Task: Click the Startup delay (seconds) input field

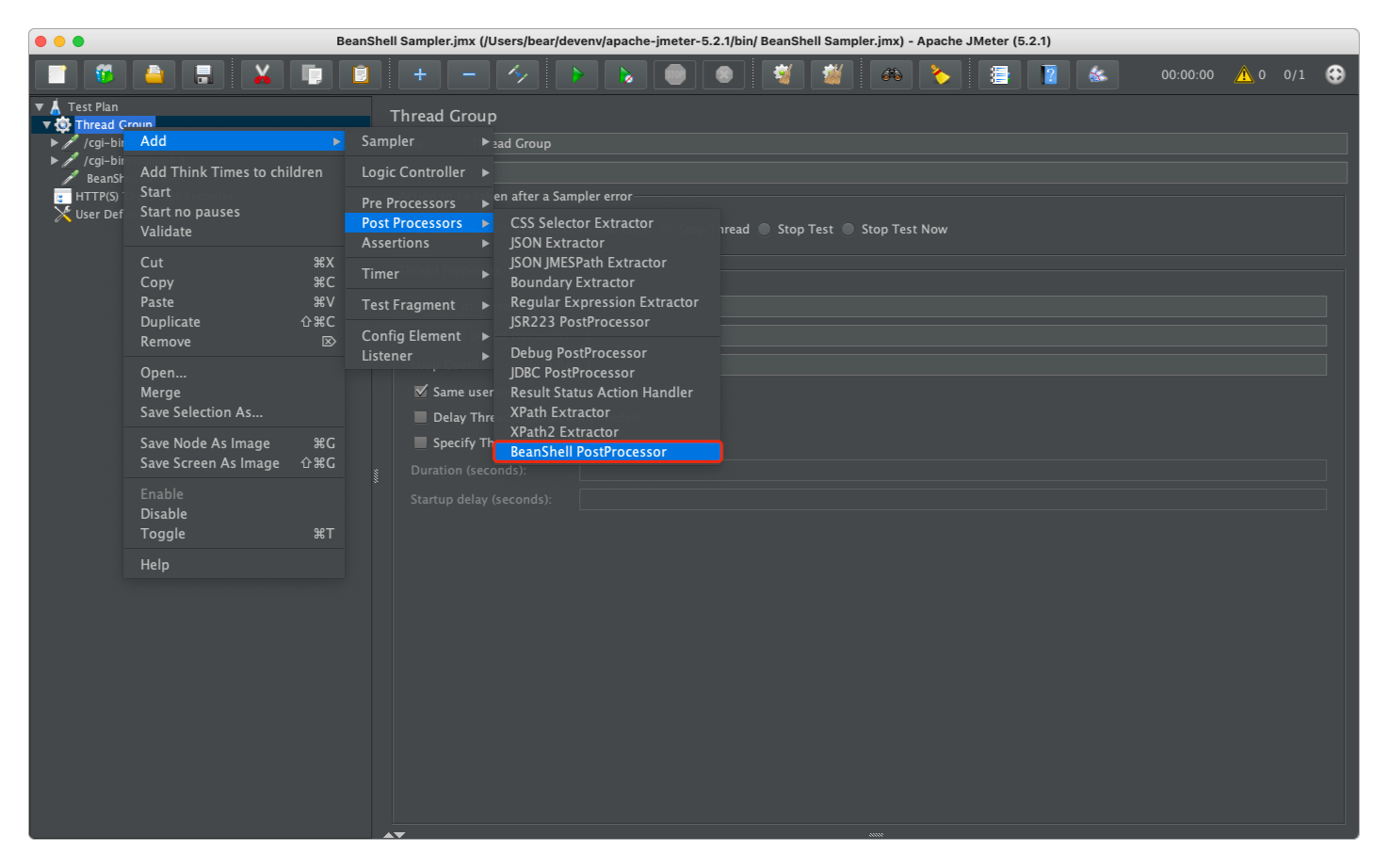Action: tap(952, 499)
